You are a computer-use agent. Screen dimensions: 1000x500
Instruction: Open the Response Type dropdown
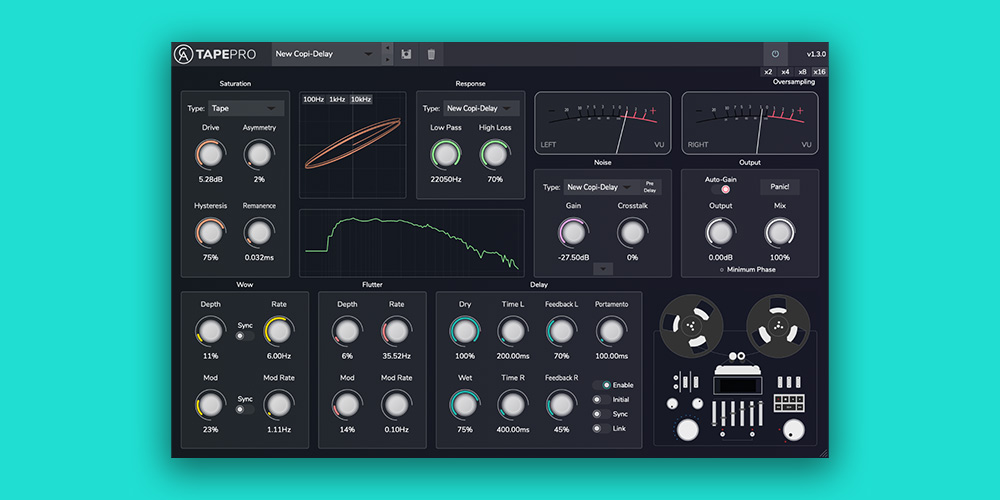click(481, 108)
